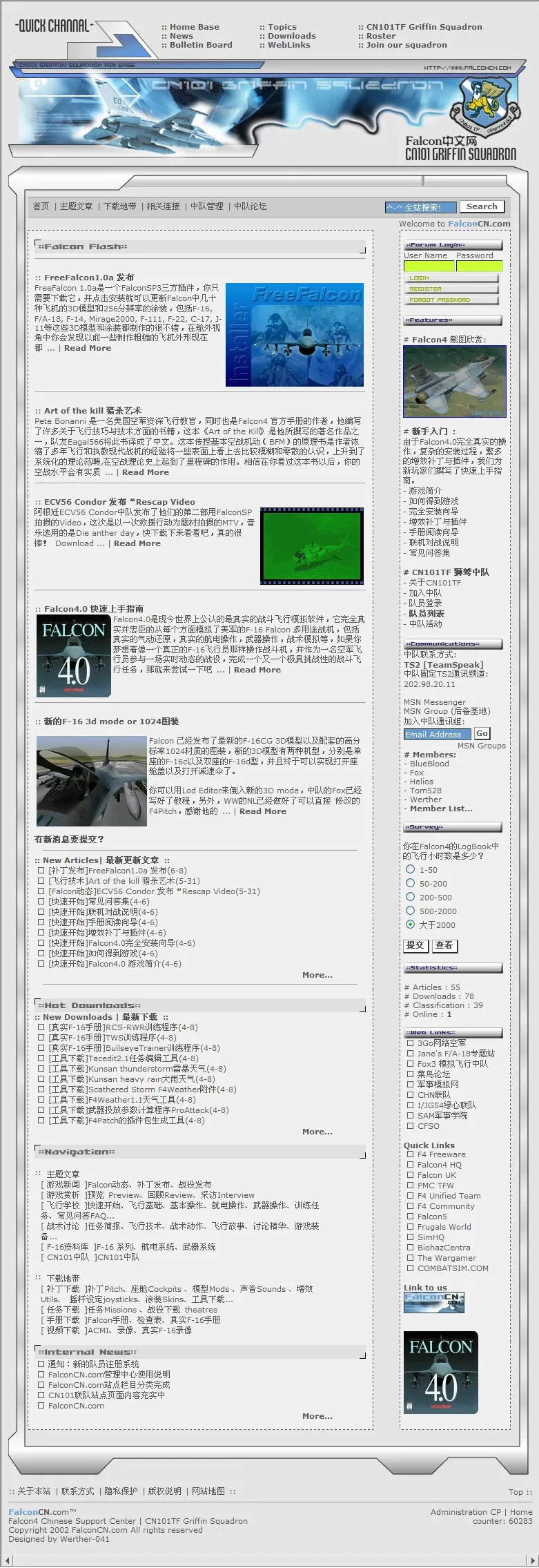Select the 200-500 survey option
Viewport: 539px width, 1568px height.
coord(411,897)
